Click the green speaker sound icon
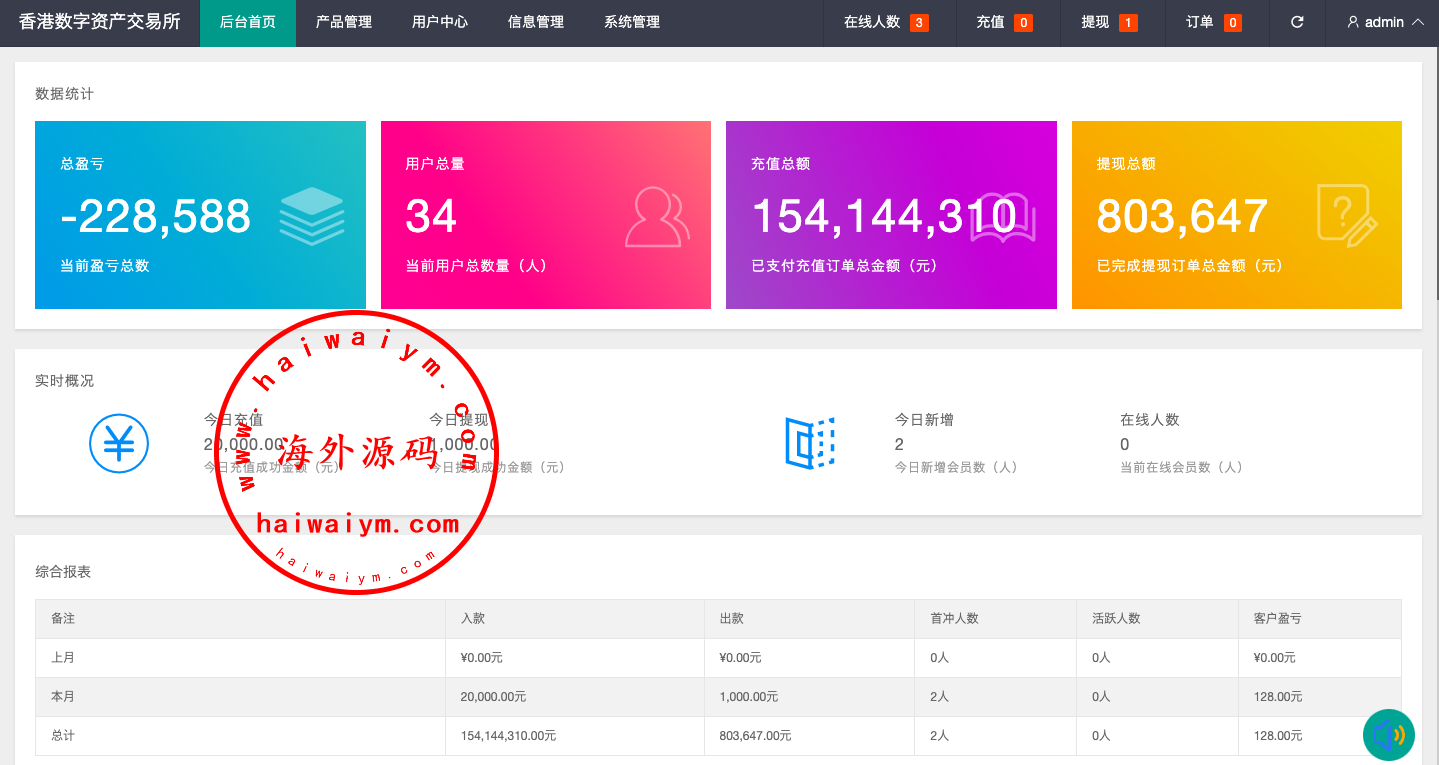1439x765 pixels. tap(1389, 735)
